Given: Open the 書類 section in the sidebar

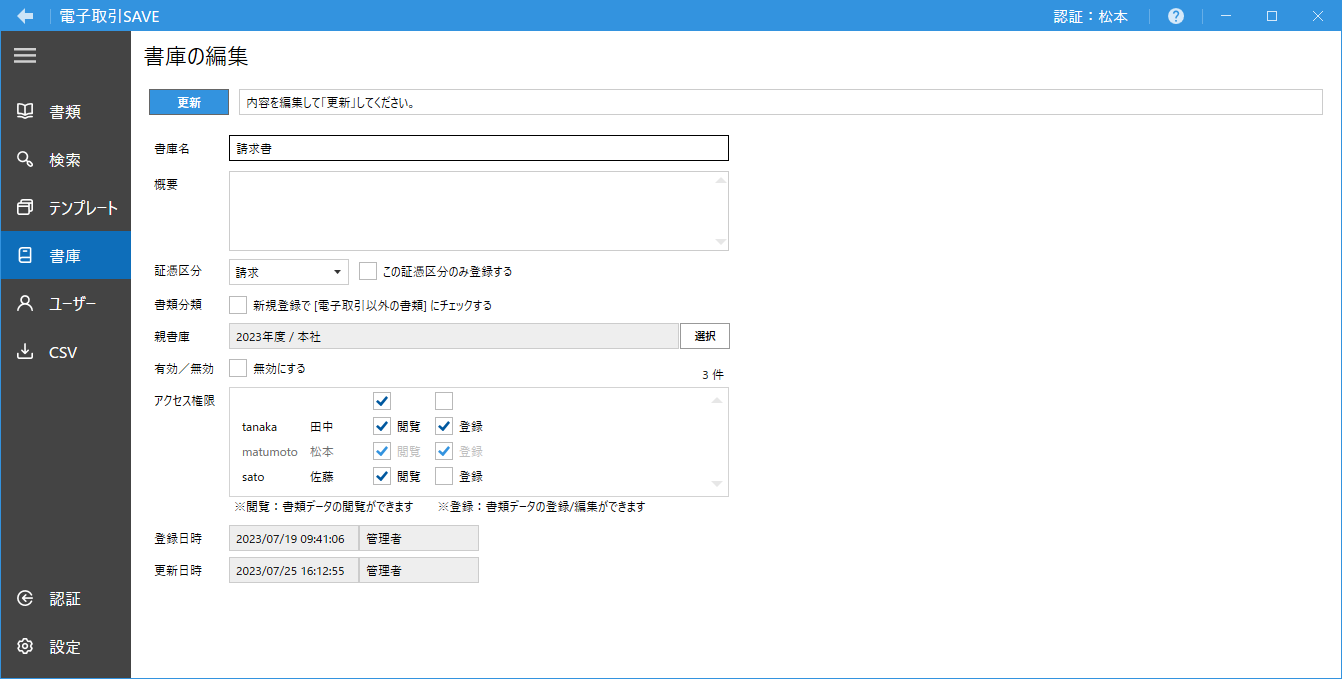Looking at the screenshot, I should click(x=65, y=111).
